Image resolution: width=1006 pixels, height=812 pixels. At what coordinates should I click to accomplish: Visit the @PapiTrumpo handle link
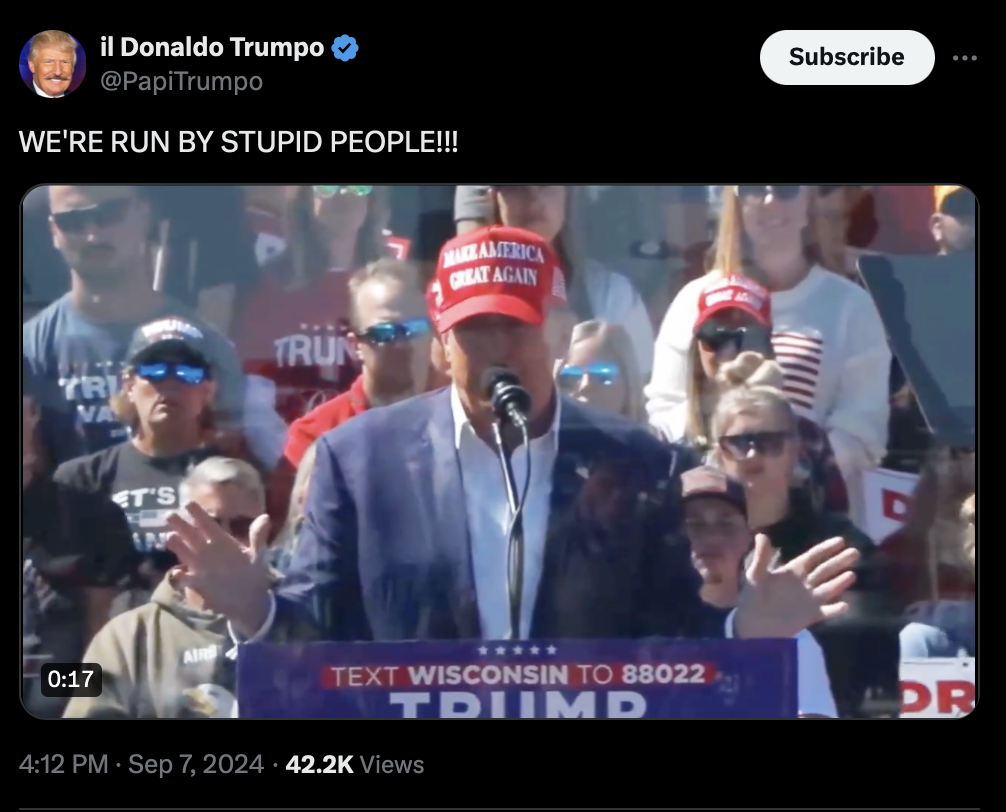182,81
